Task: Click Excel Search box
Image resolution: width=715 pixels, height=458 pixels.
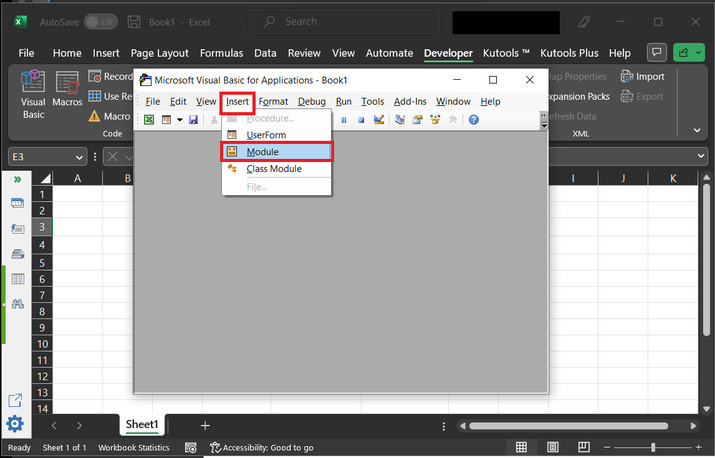Action: point(343,21)
